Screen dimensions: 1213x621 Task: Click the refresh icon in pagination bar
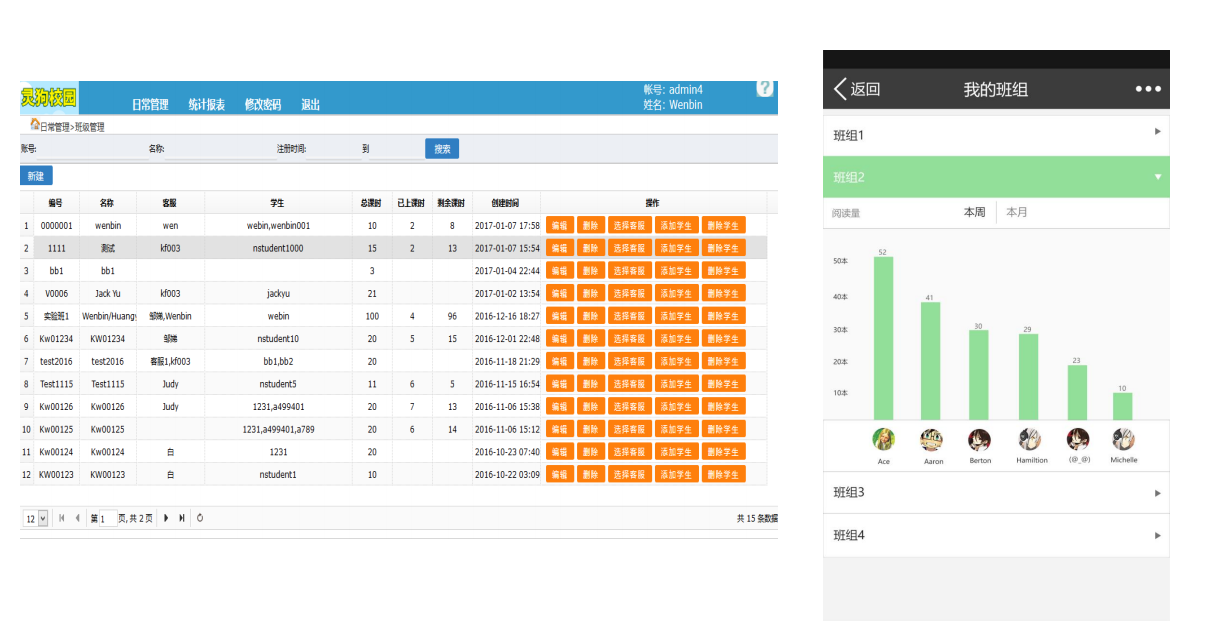tap(200, 518)
